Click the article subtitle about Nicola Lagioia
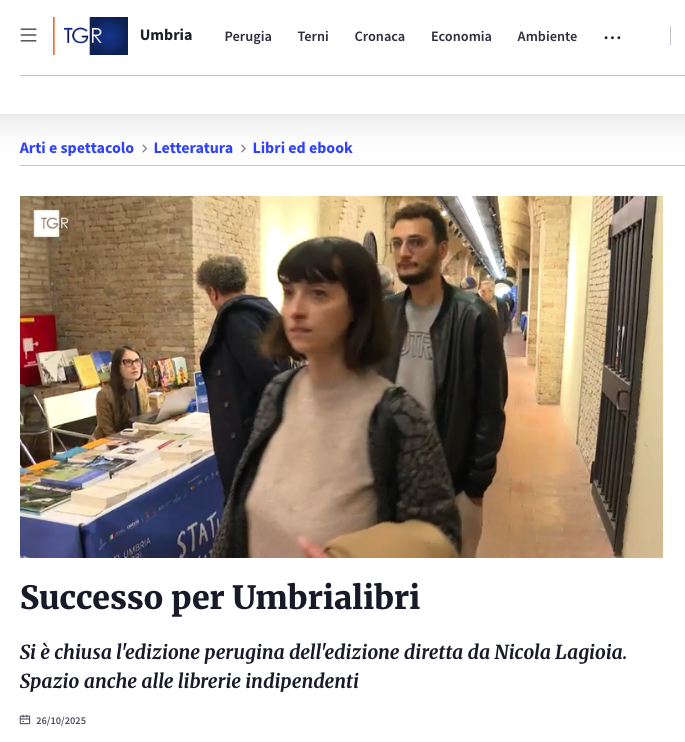The width and height of the screenshot is (685, 742). (323, 666)
